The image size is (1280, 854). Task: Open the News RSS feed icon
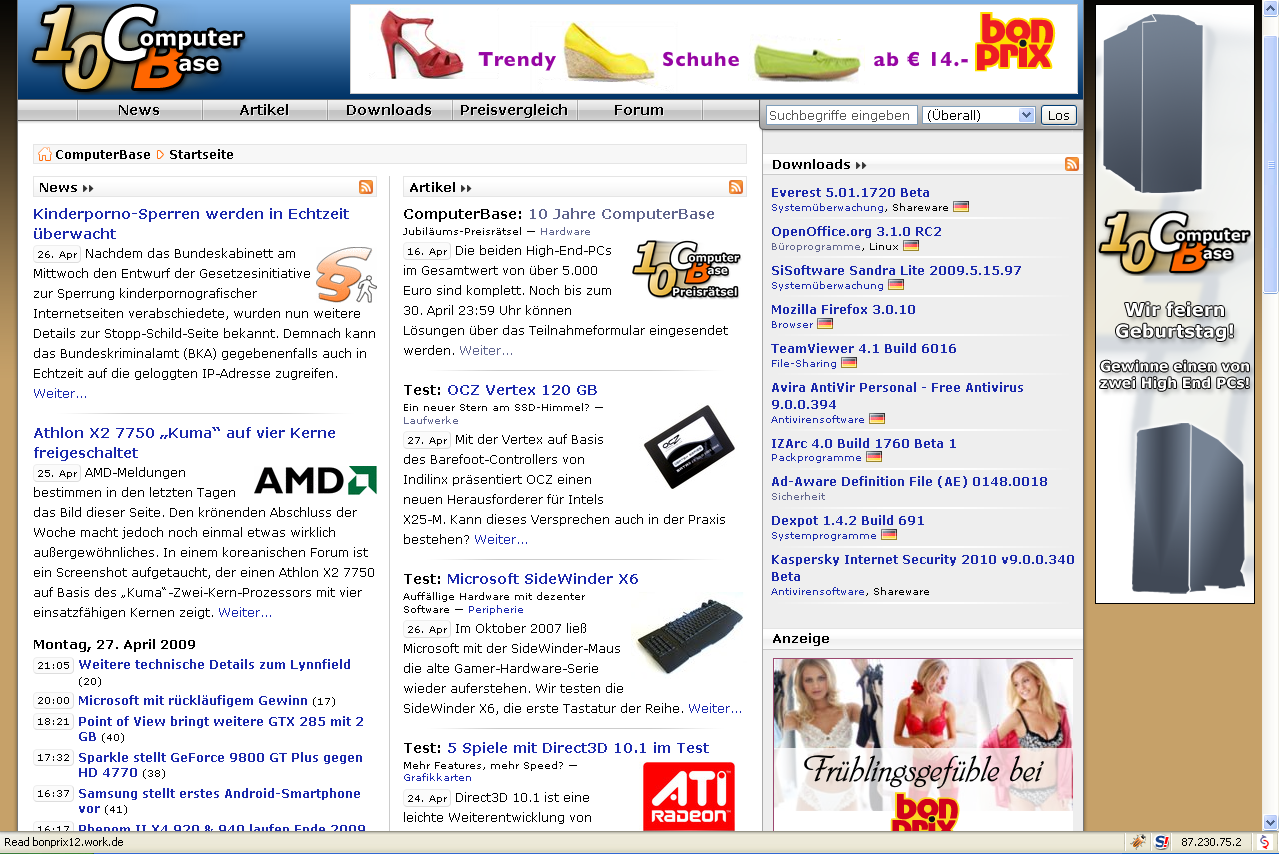[x=366, y=187]
